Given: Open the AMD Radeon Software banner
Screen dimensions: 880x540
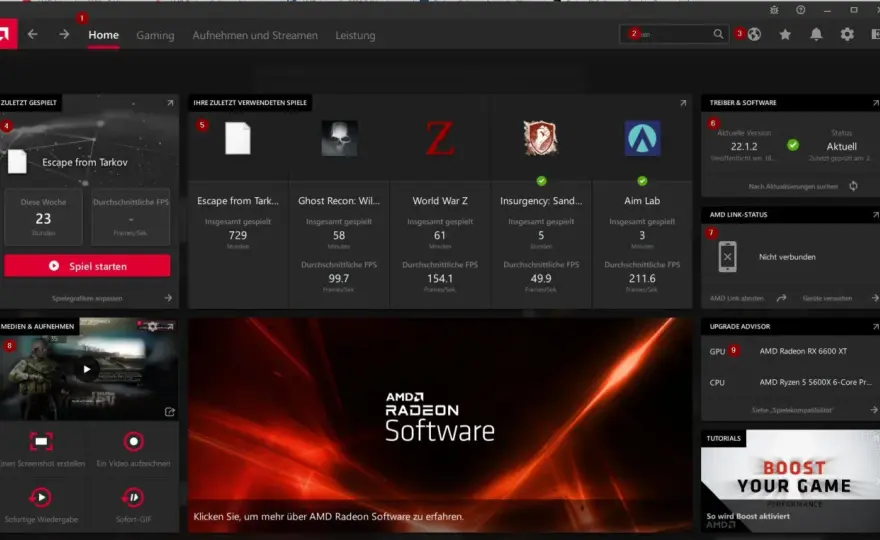Looking at the screenshot, I should click(x=440, y=425).
